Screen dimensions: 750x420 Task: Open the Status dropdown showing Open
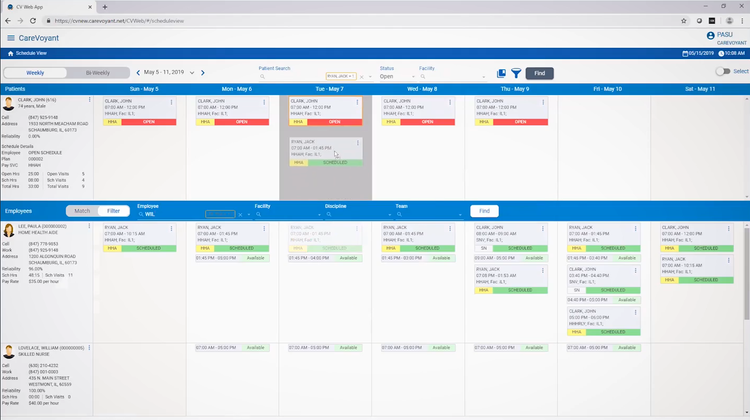coord(397,77)
